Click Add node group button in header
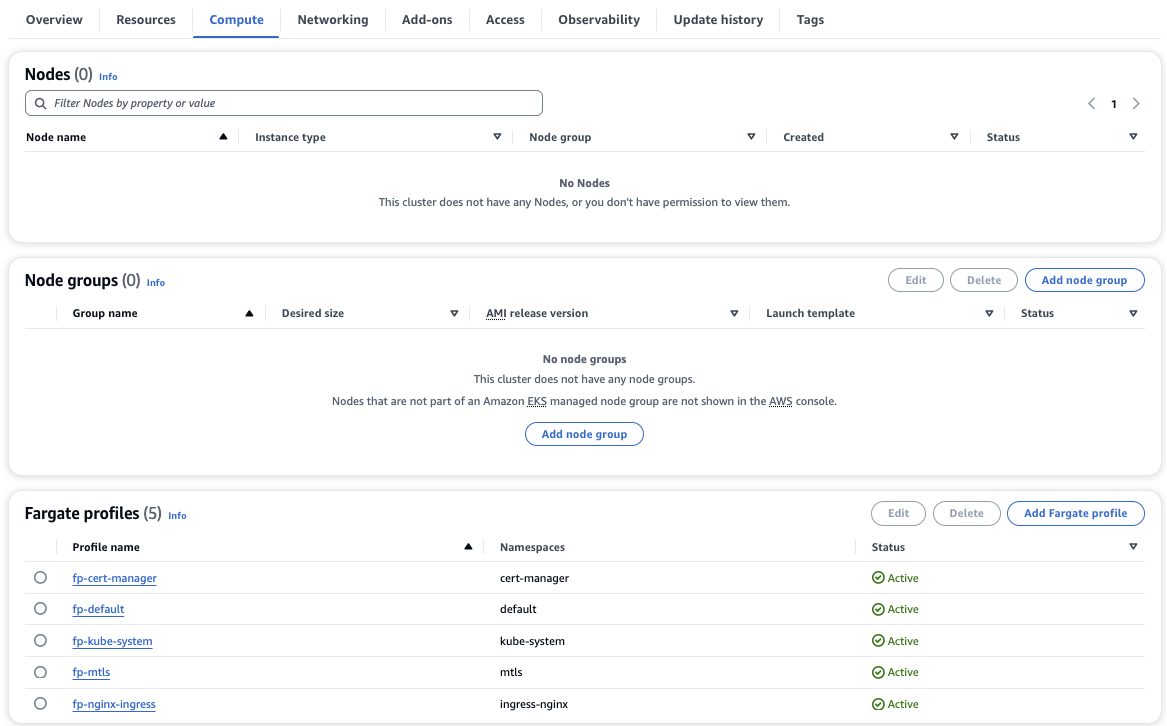The image size is (1167, 726). click(x=1084, y=280)
